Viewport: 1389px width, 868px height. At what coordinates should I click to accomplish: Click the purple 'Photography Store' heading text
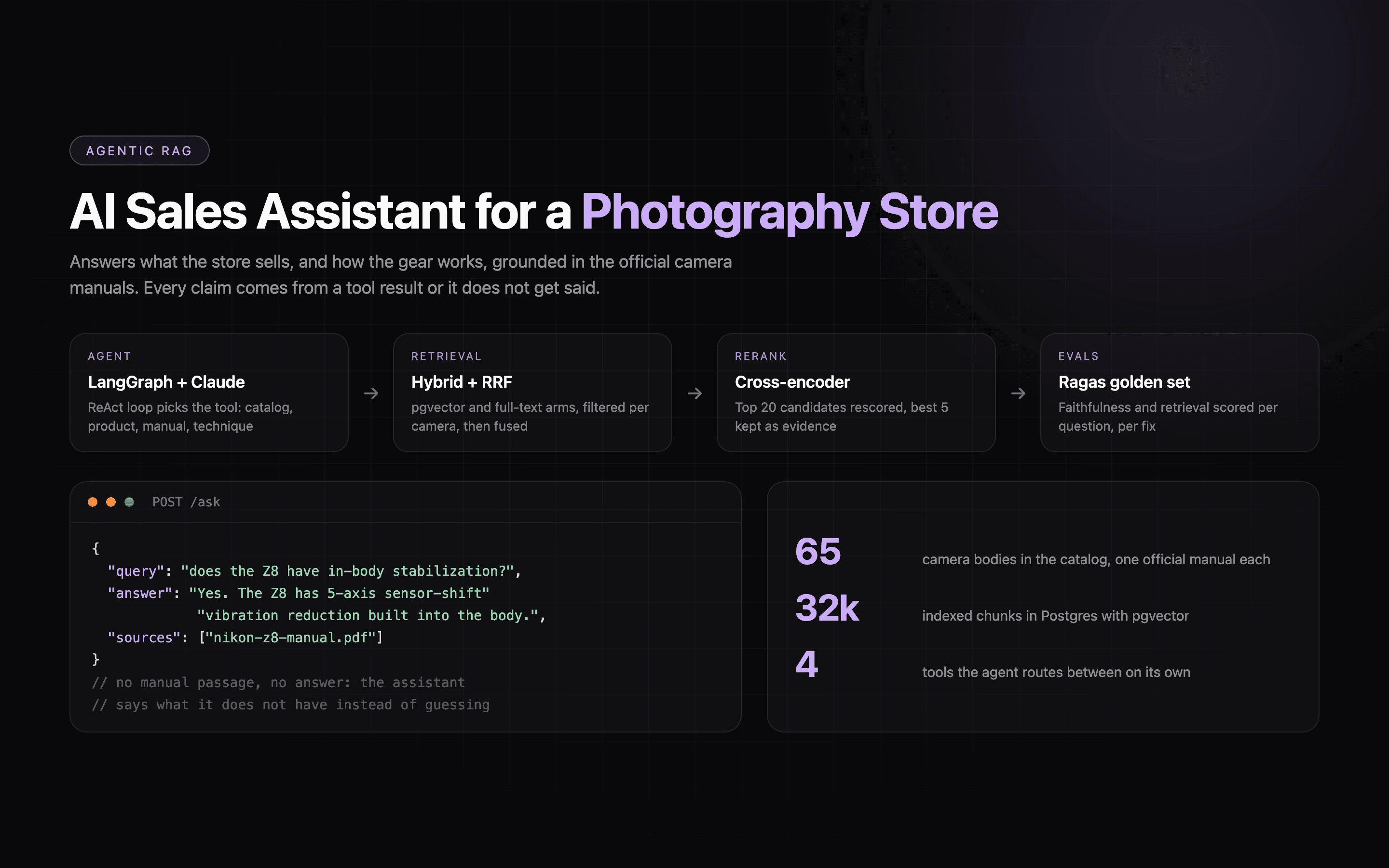(790, 212)
